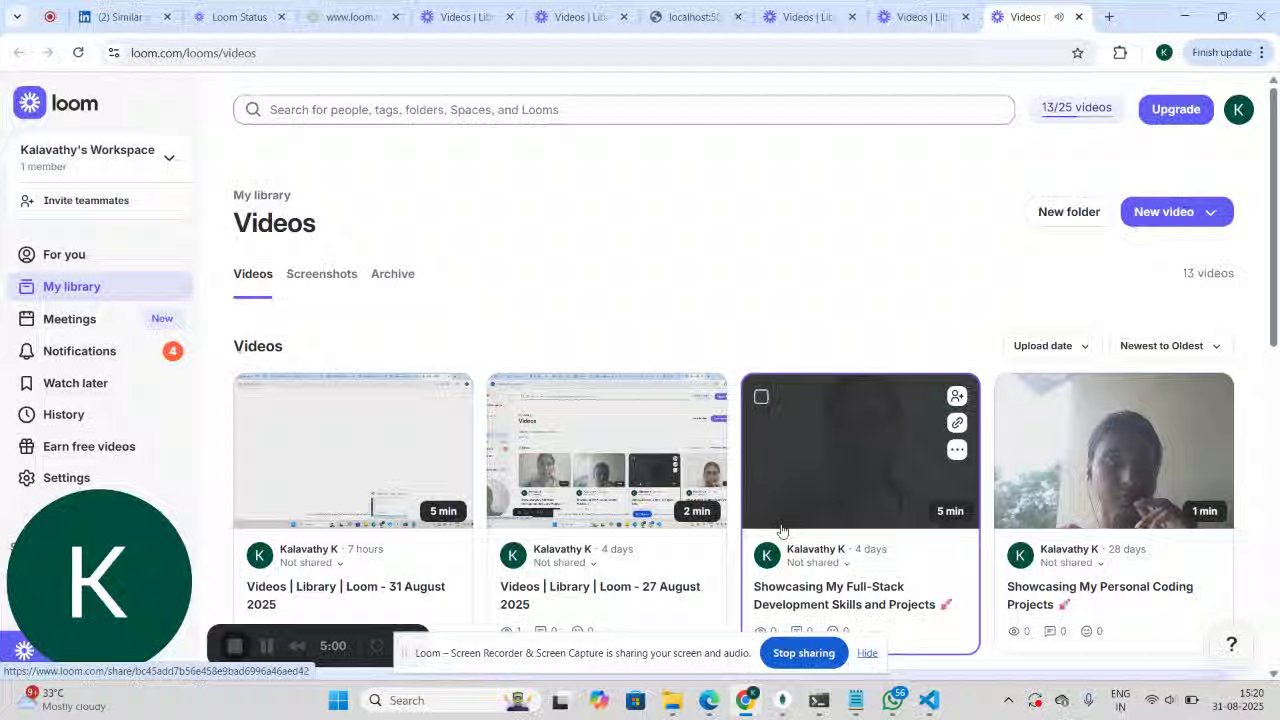1280x720 pixels.
Task: Click the New folder button
Action: [x=1069, y=212]
